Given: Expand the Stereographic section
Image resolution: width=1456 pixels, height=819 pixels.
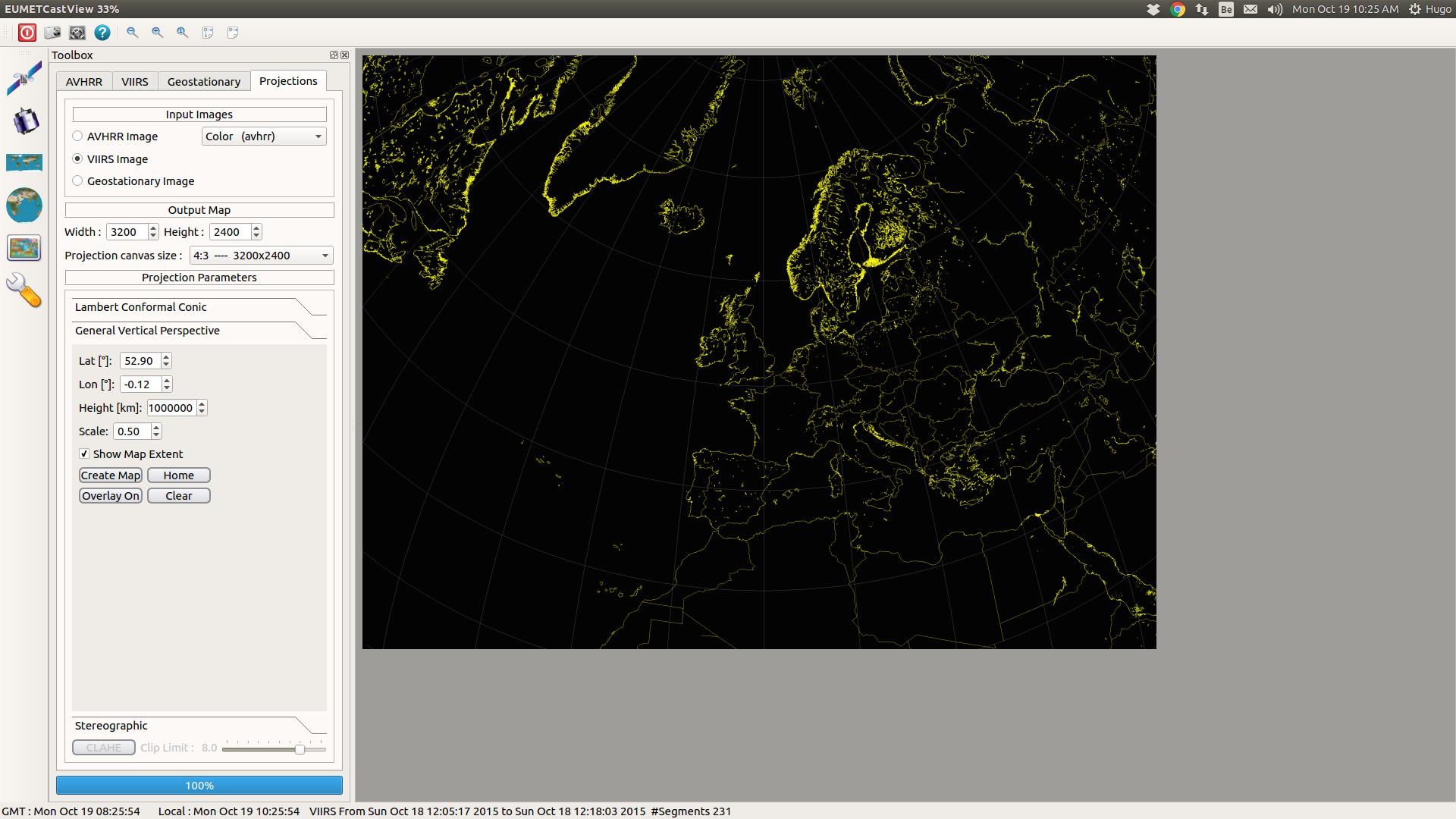Looking at the screenshot, I should (x=199, y=726).
